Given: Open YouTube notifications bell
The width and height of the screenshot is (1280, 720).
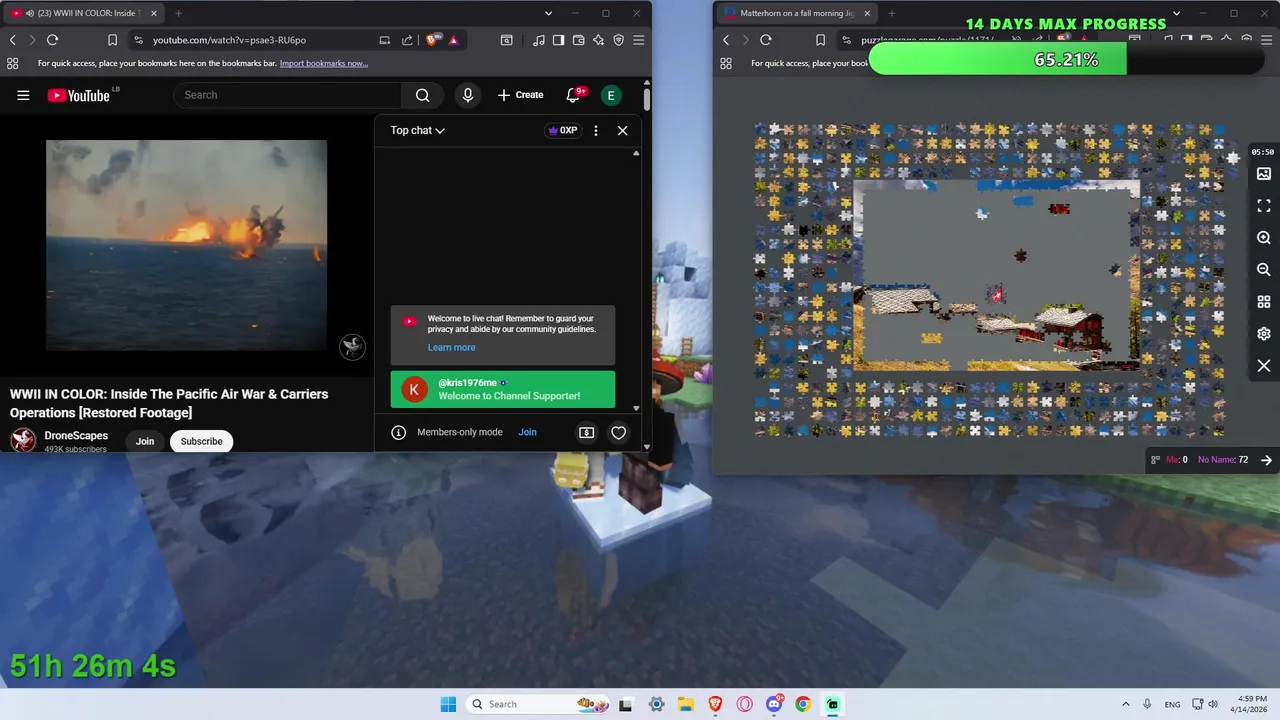Looking at the screenshot, I should 573,95.
